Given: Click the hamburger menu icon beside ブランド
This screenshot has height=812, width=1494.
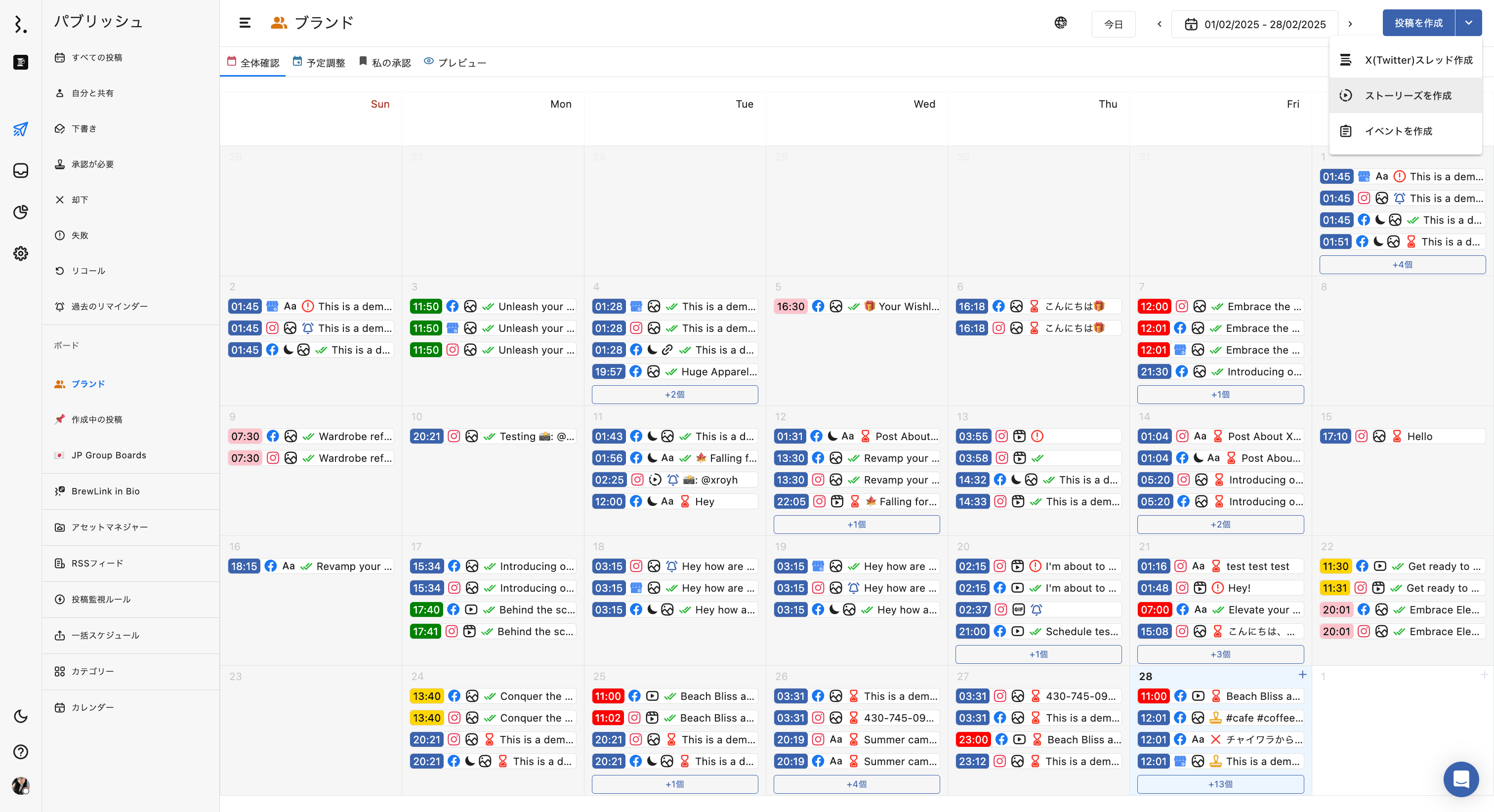Looking at the screenshot, I should 245,23.
